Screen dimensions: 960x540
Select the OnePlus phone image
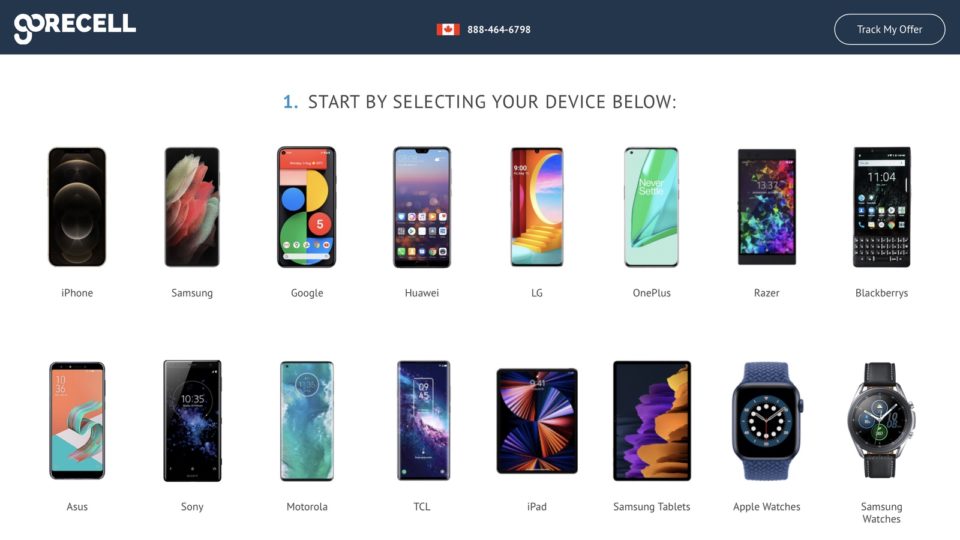coord(651,207)
